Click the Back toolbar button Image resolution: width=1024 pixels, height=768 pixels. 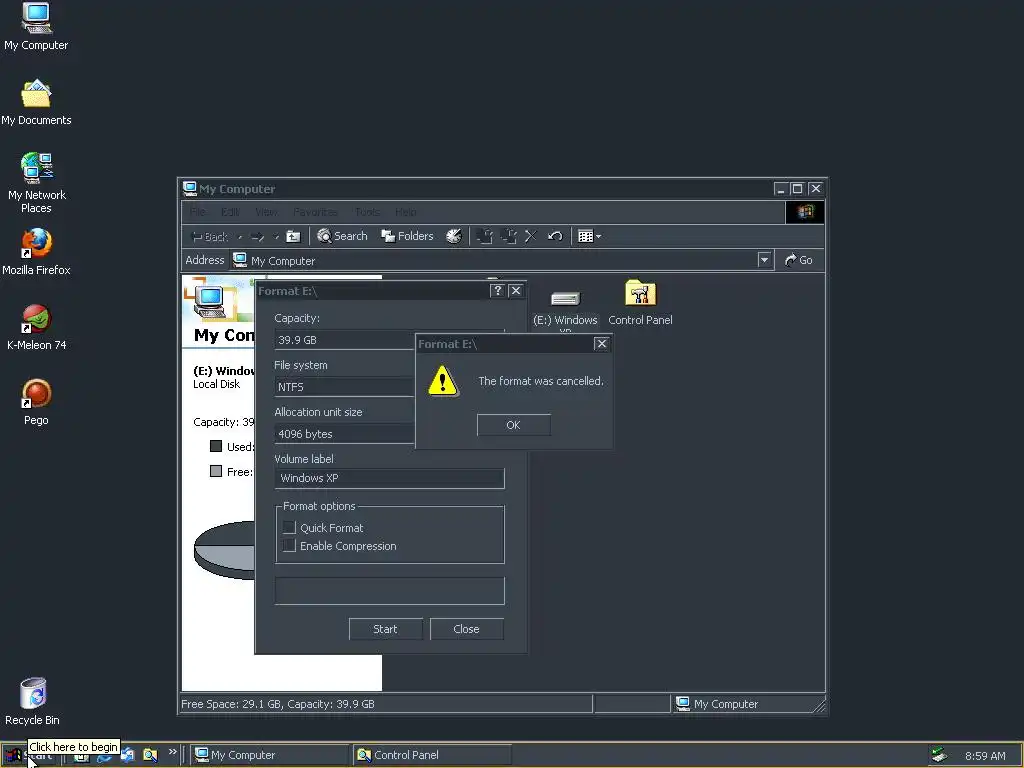209,236
